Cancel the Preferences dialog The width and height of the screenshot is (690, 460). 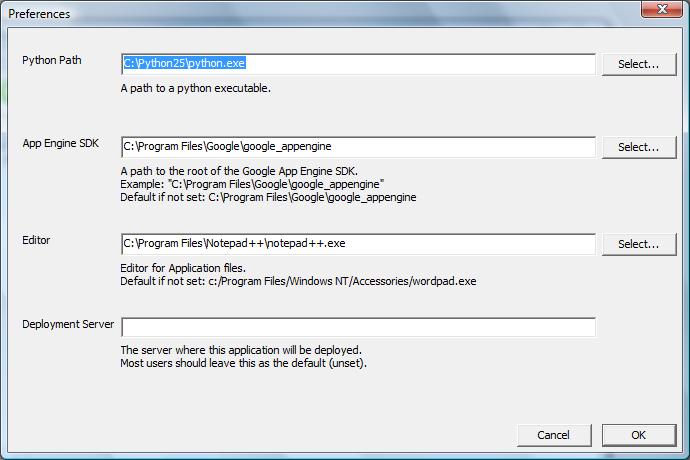[x=554, y=435]
